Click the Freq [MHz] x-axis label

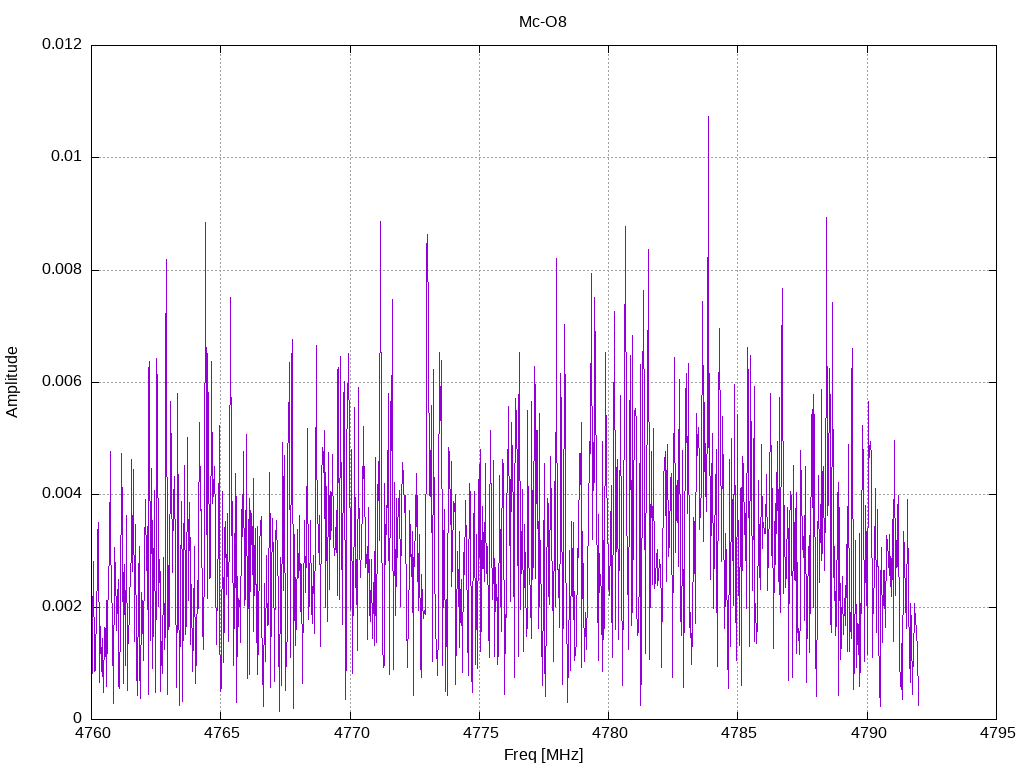(543, 755)
